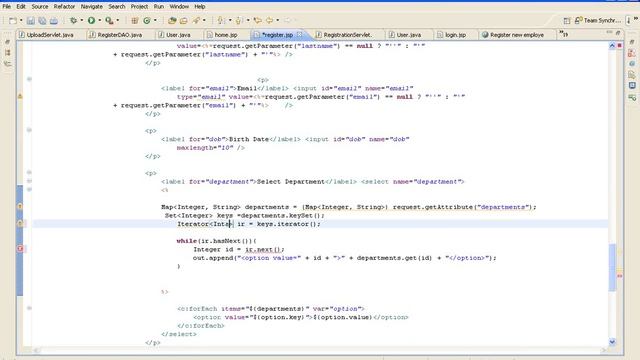Click the Search flashlight toolbar icon

(x=196, y=20)
